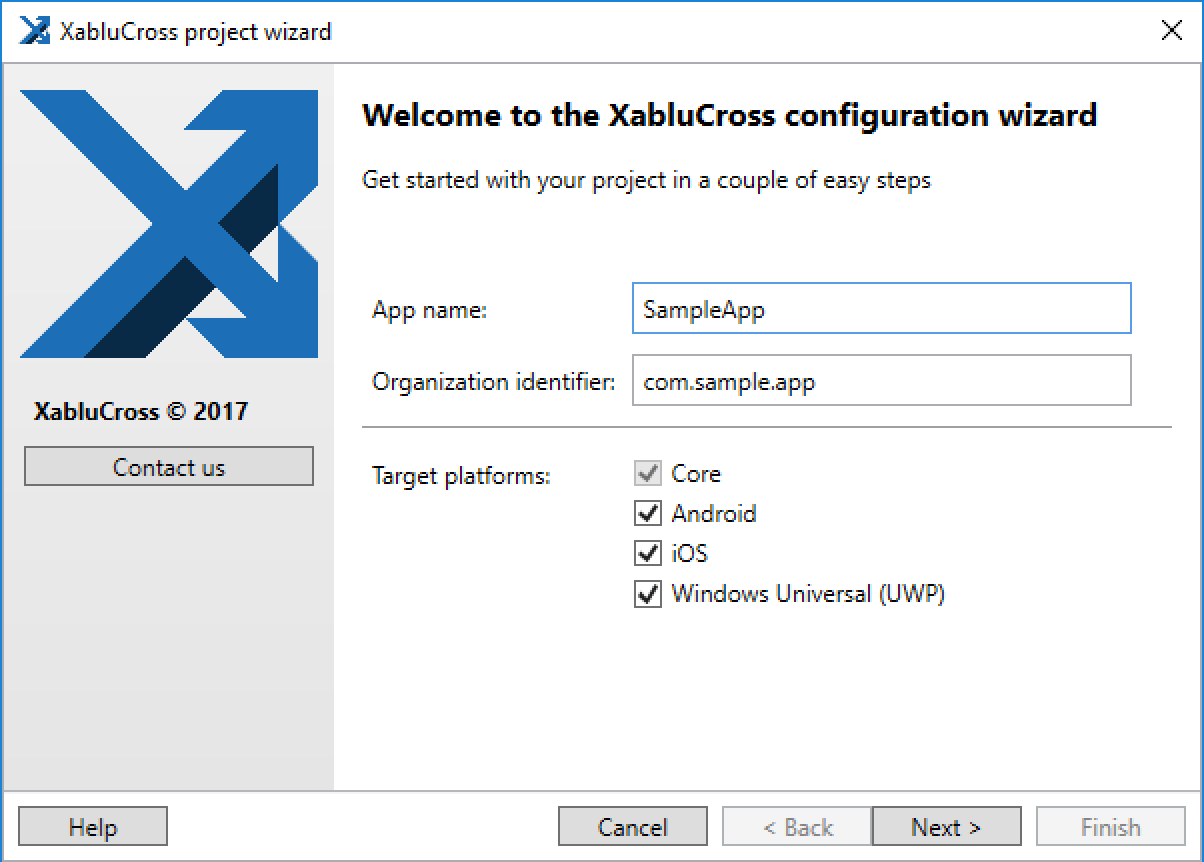1204x862 pixels.
Task: Close the XabluCross project wizard window
Action: 1172,30
